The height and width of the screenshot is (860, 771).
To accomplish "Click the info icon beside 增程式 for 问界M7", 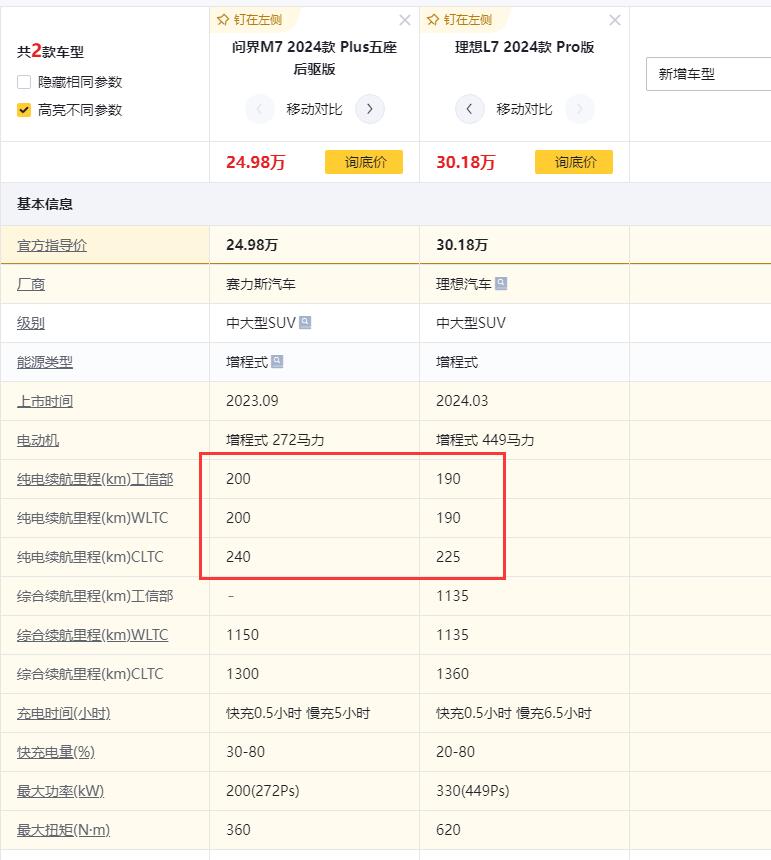I will 277,362.
